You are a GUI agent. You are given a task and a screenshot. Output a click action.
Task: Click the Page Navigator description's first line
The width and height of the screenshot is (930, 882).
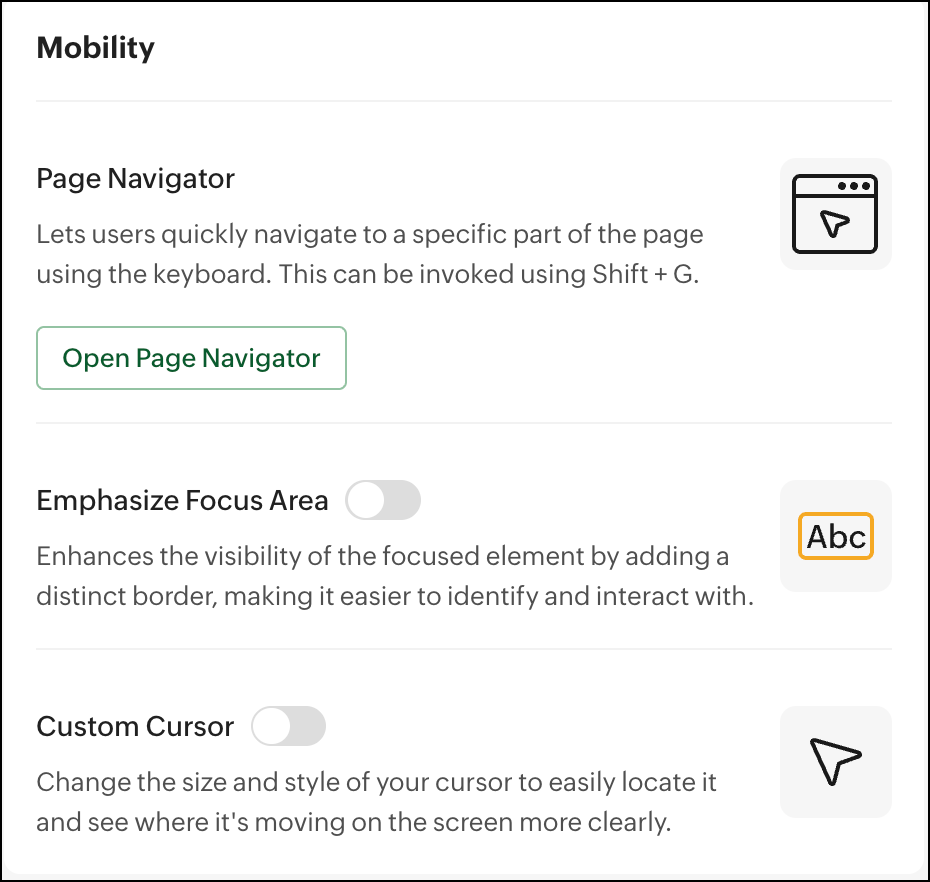(x=370, y=236)
